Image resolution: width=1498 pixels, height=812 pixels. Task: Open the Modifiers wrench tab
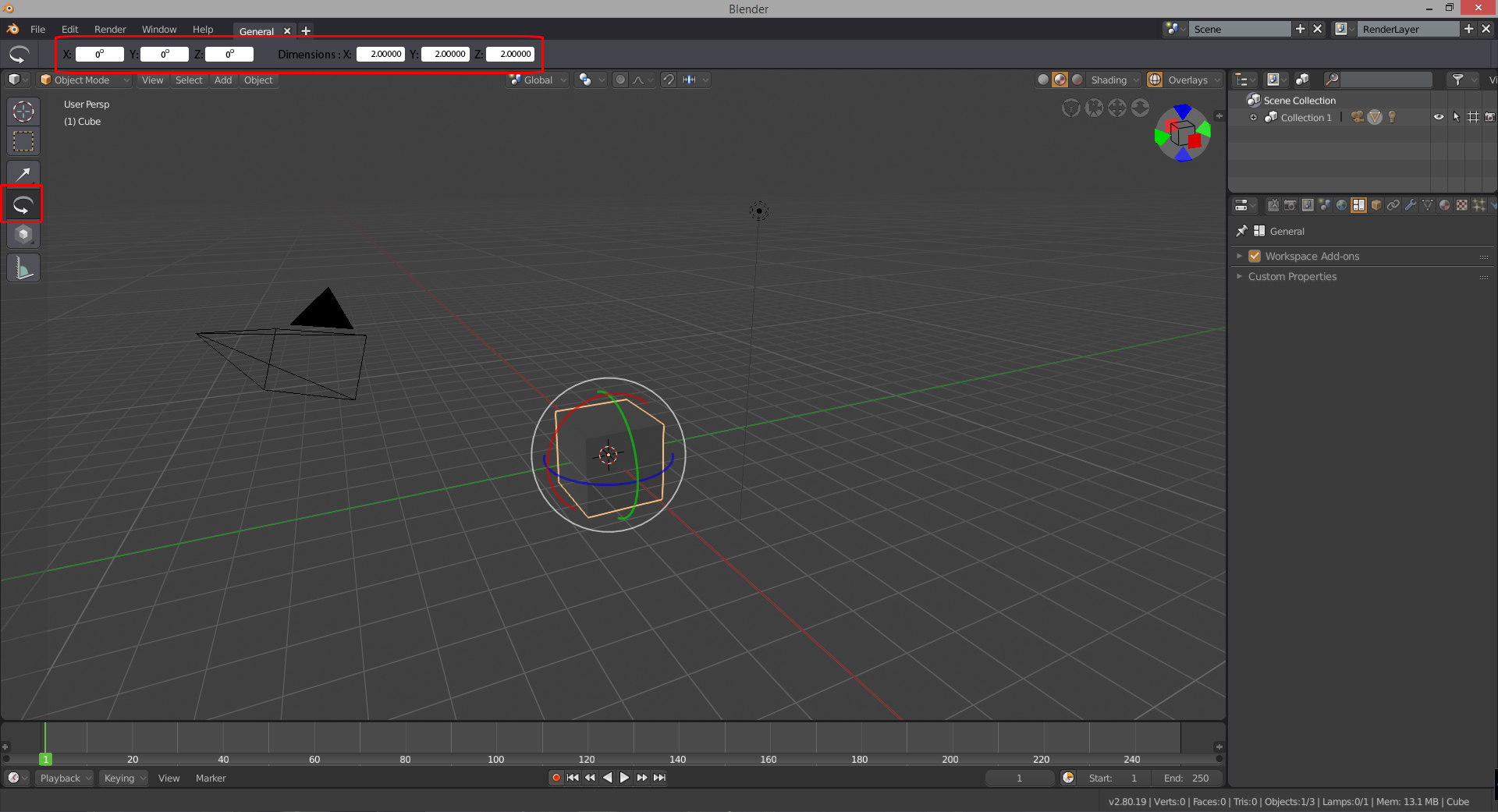1411,205
